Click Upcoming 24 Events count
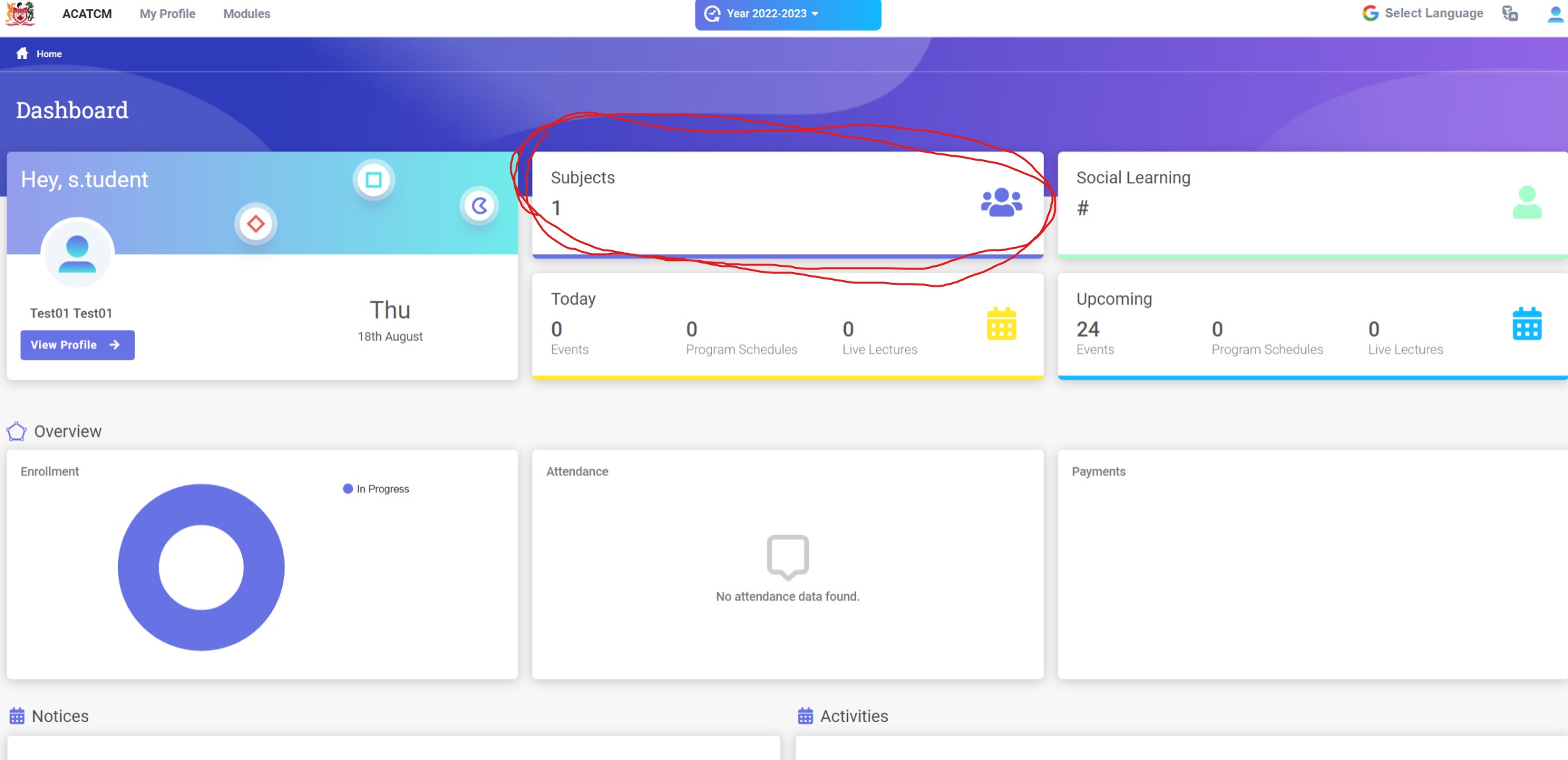1568x760 pixels. coord(1088,329)
